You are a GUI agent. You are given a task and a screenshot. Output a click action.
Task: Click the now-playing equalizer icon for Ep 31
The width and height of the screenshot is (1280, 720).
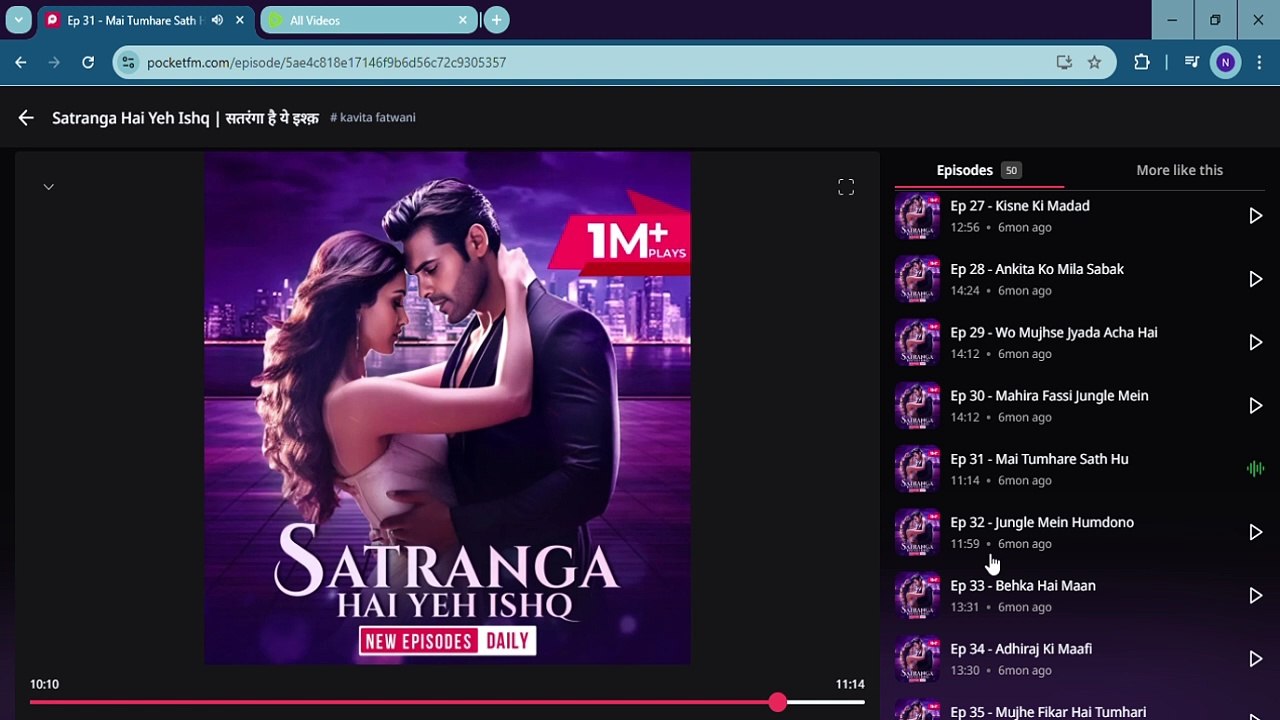click(x=1255, y=469)
